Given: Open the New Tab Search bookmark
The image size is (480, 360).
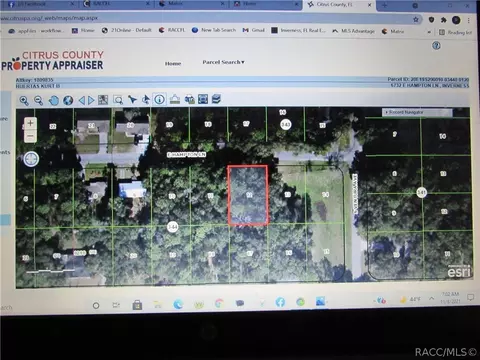Looking at the screenshot, I should click(x=214, y=30).
